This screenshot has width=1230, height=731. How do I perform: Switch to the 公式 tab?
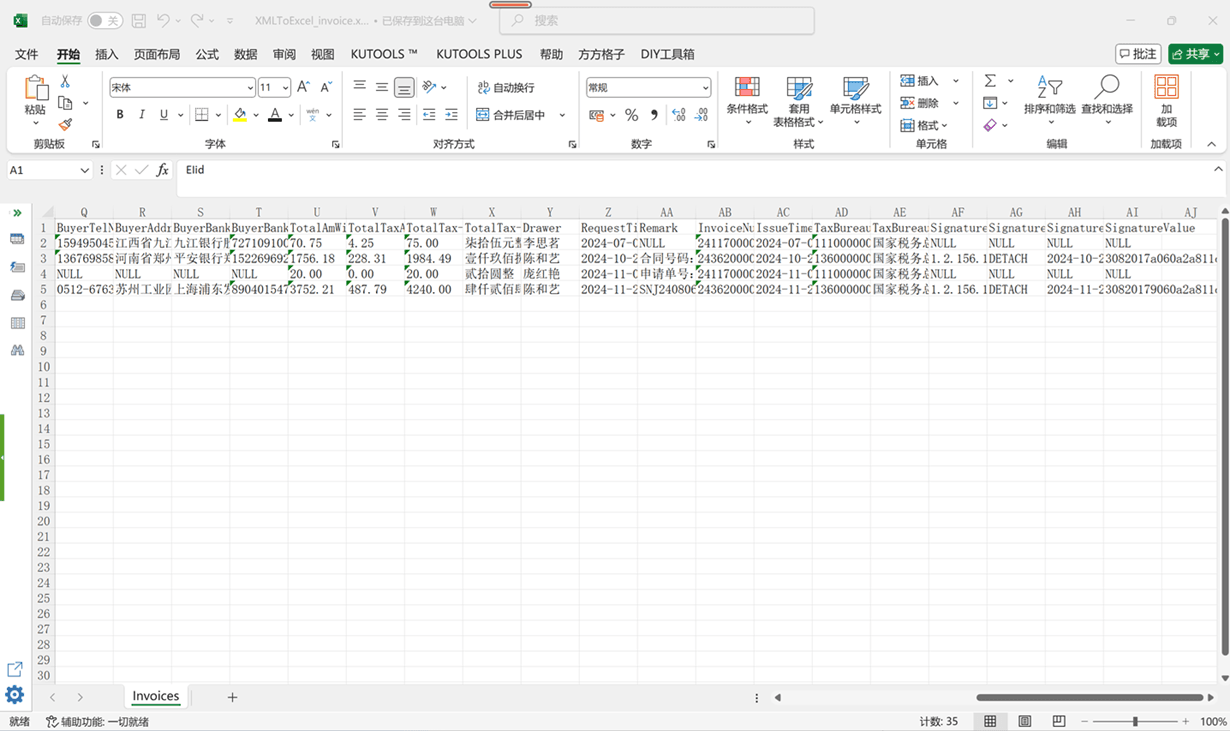[207, 54]
